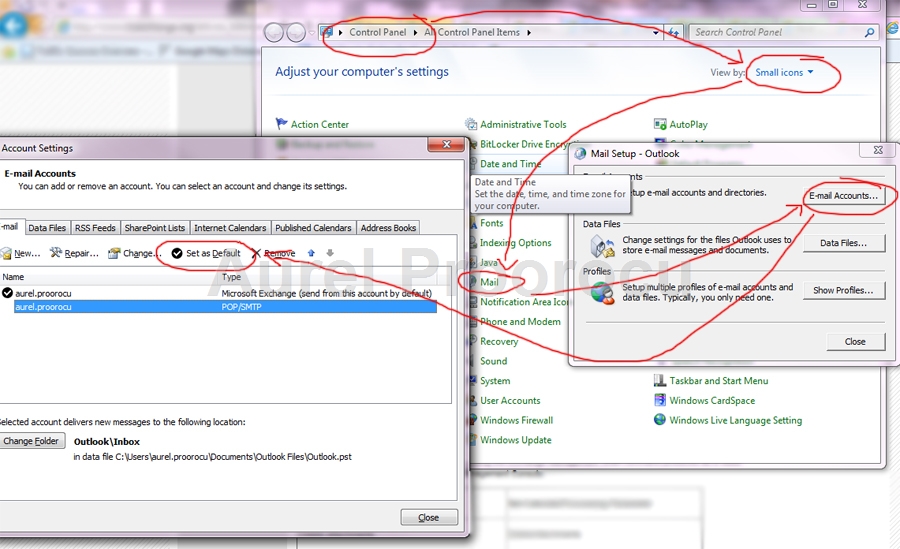Open the Sound link
Screen dimensions: 900x549
[493, 361]
